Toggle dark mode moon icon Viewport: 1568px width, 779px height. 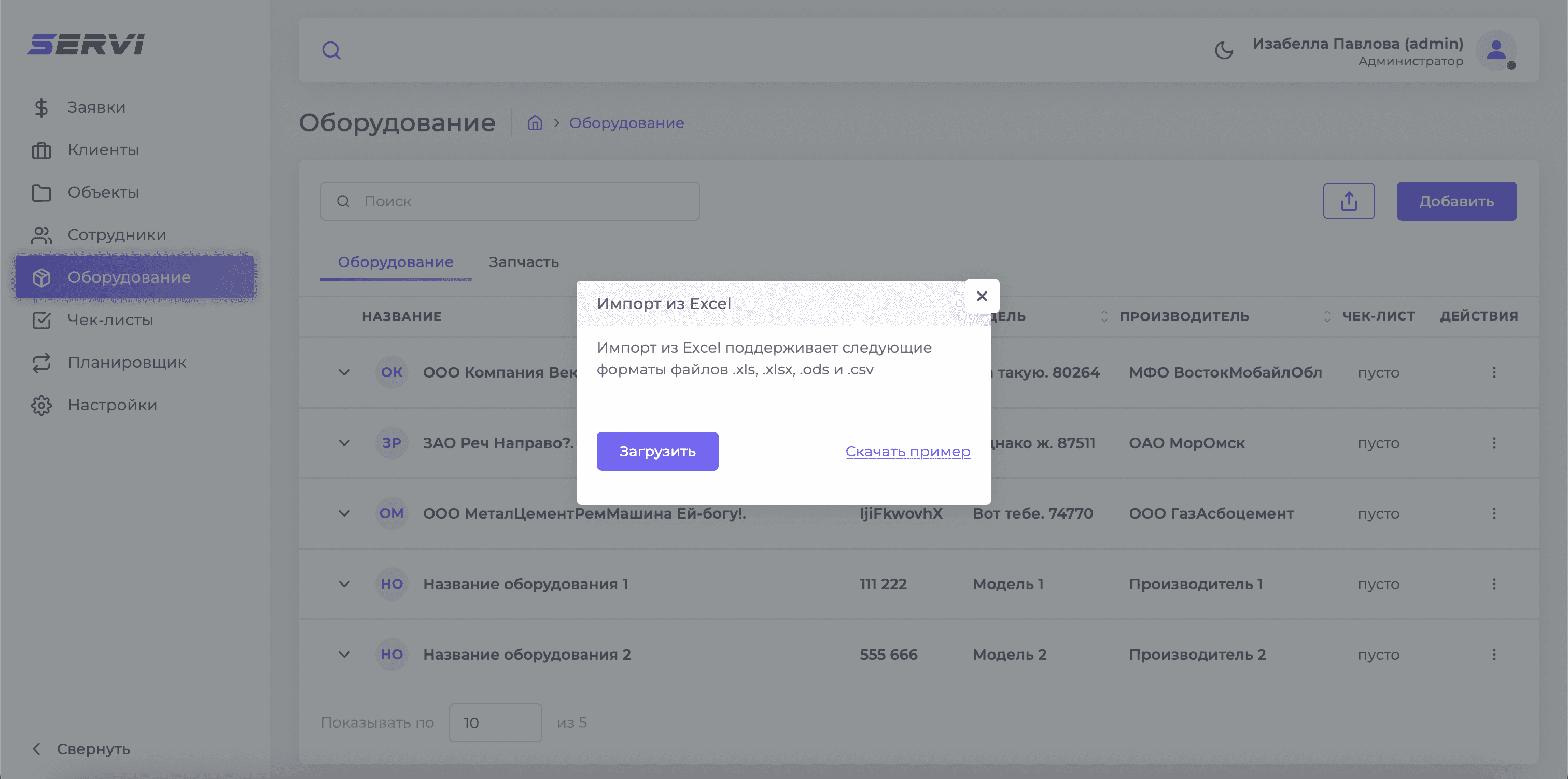1224,50
